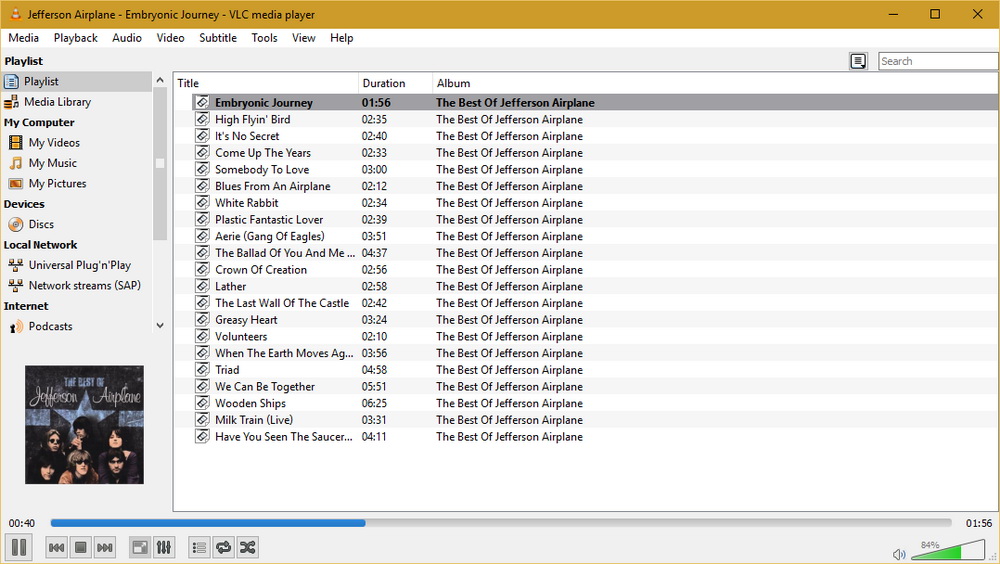Open Podcasts under Internet

pyautogui.click(x=77, y=327)
